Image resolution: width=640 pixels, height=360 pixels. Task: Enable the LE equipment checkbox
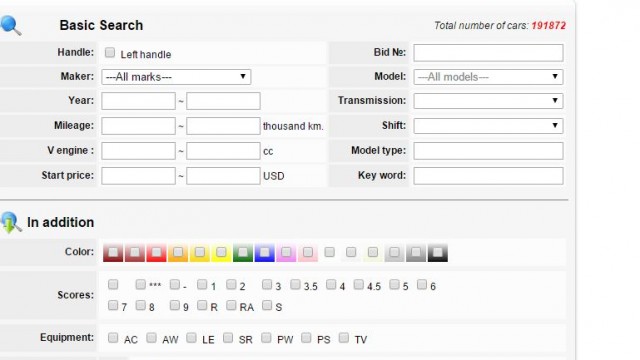pos(191,338)
